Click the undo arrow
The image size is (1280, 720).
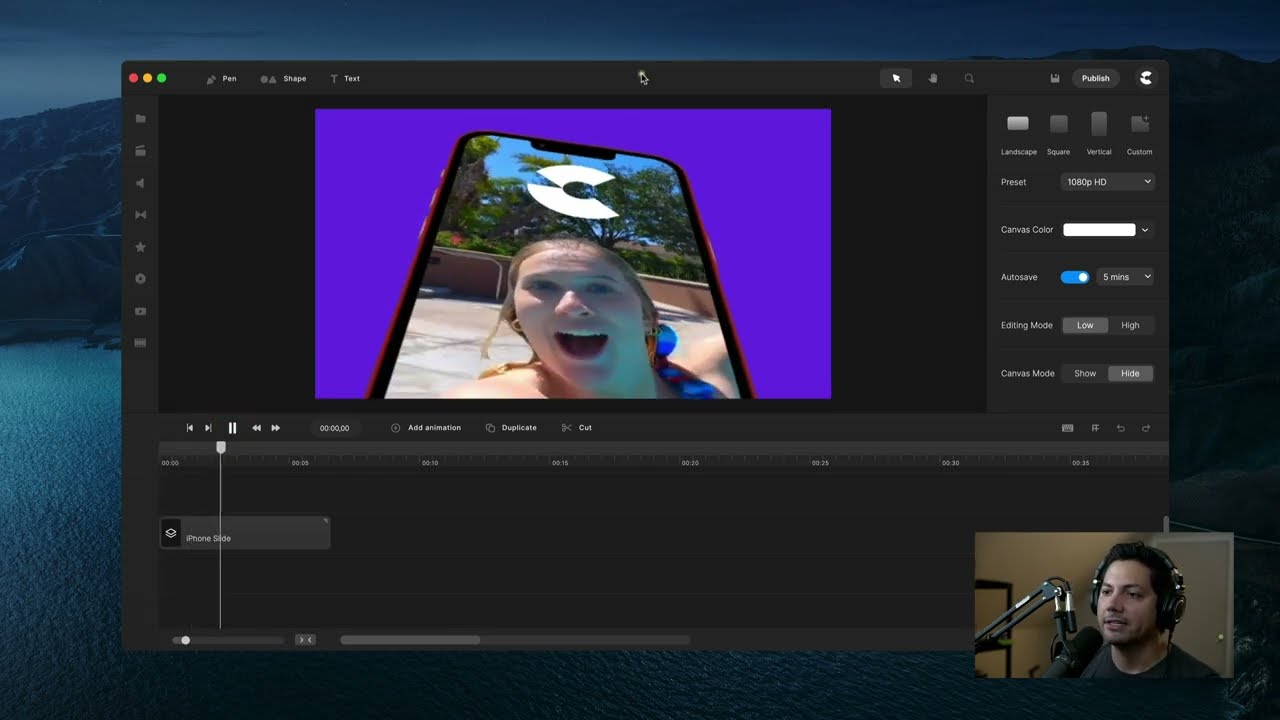(x=1121, y=428)
